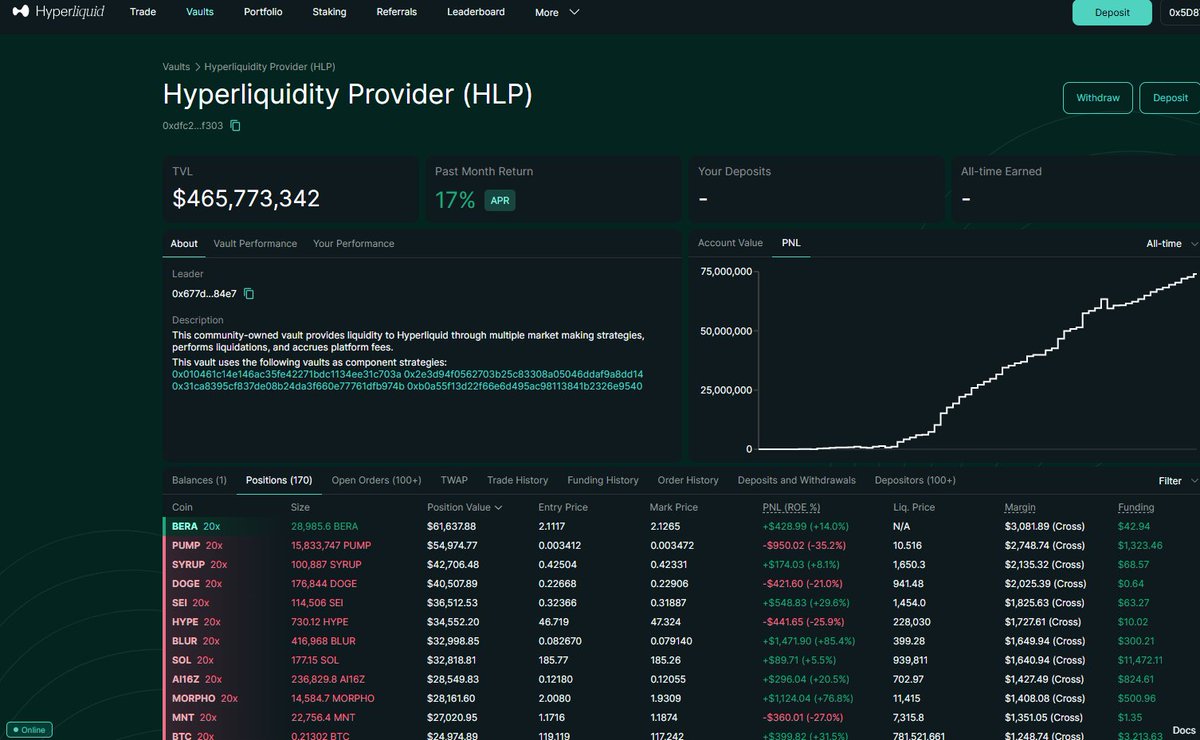
Task: Open component vault 0x2e3d94f056... link
Action: (523, 374)
